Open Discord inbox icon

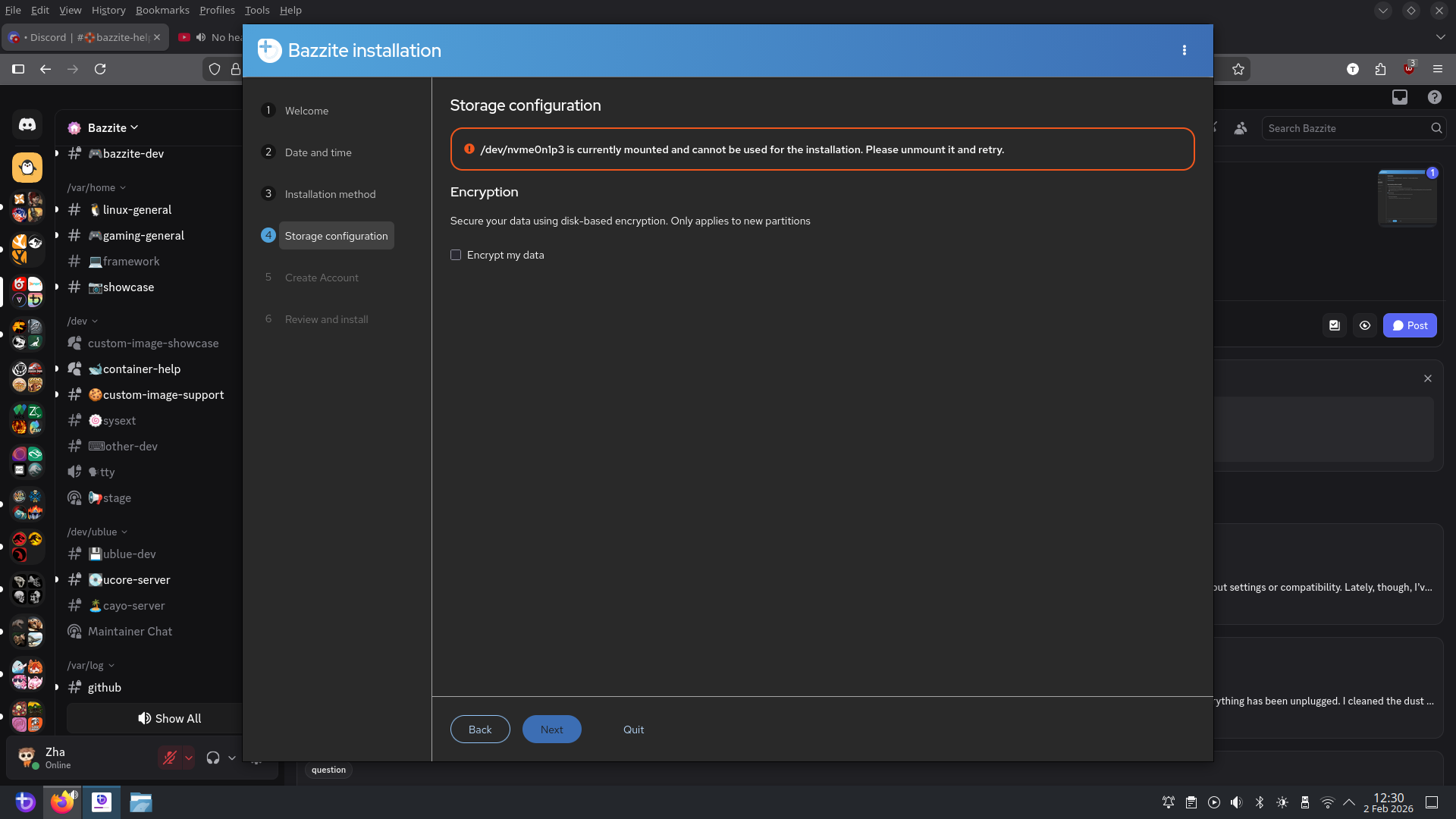pos(1399,97)
